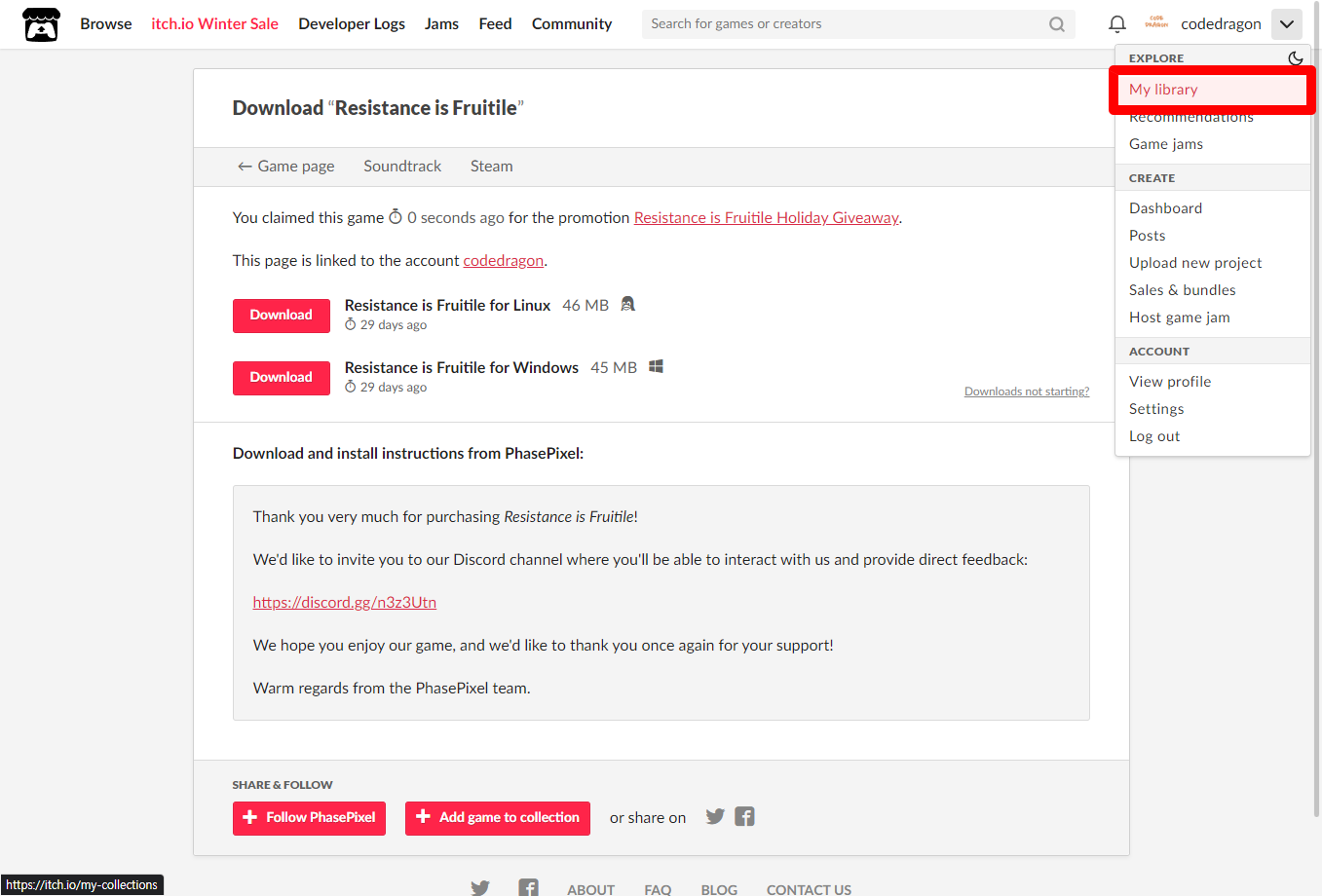Click codedragon linked account link
Screen dimensions: 1322x896
(x=503, y=261)
